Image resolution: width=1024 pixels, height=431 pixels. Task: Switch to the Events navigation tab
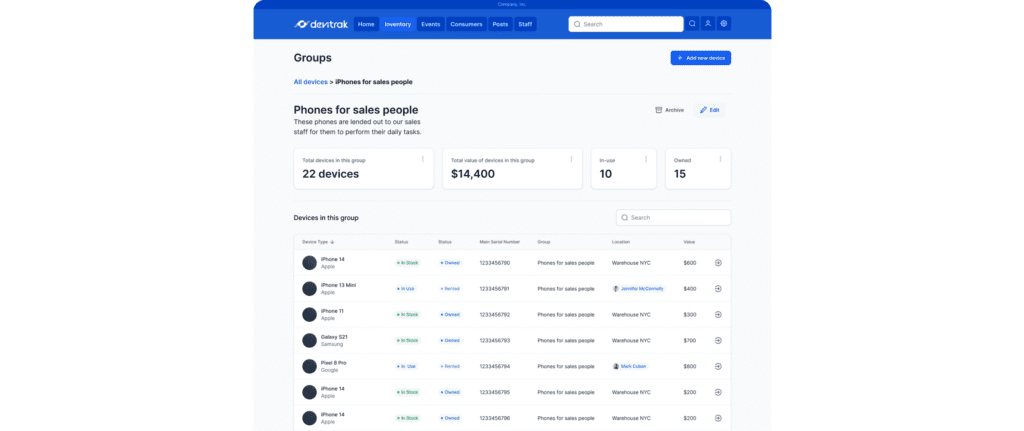click(x=430, y=24)
